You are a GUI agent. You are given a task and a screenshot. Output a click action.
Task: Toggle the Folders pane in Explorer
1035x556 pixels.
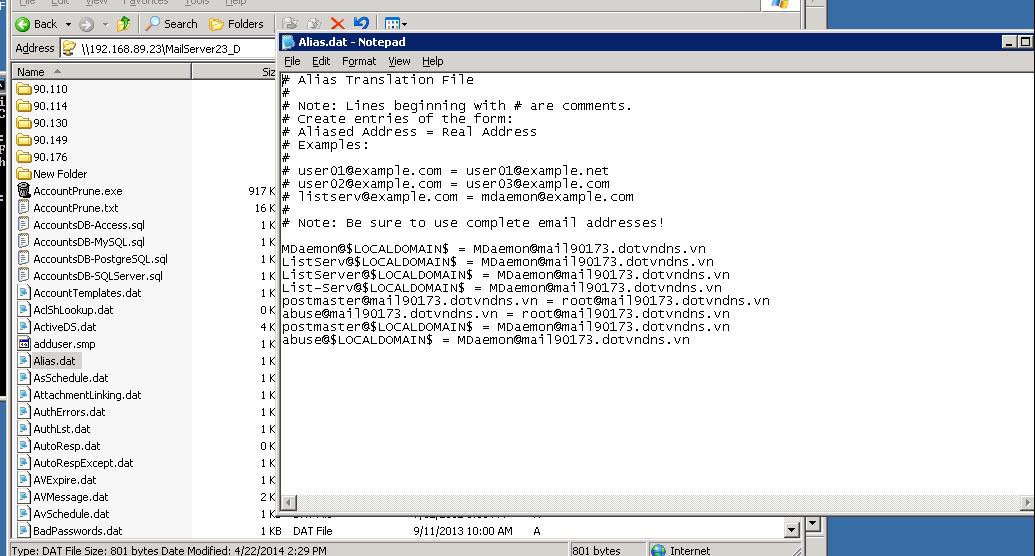(236, 24)
